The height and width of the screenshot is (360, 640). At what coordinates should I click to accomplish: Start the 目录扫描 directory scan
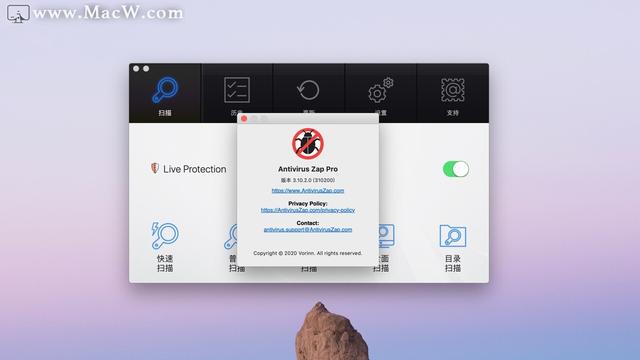(x=453, y=247)
